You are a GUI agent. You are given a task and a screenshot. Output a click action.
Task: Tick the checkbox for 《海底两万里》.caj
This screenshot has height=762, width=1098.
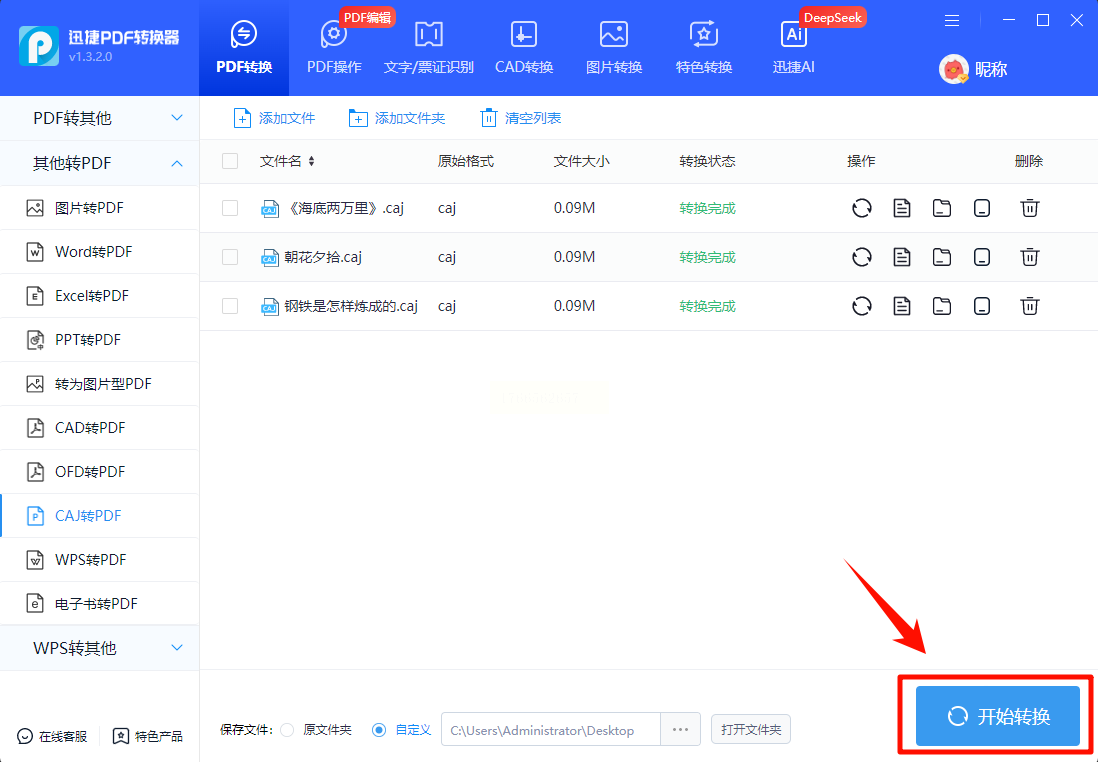click(230, 208)
